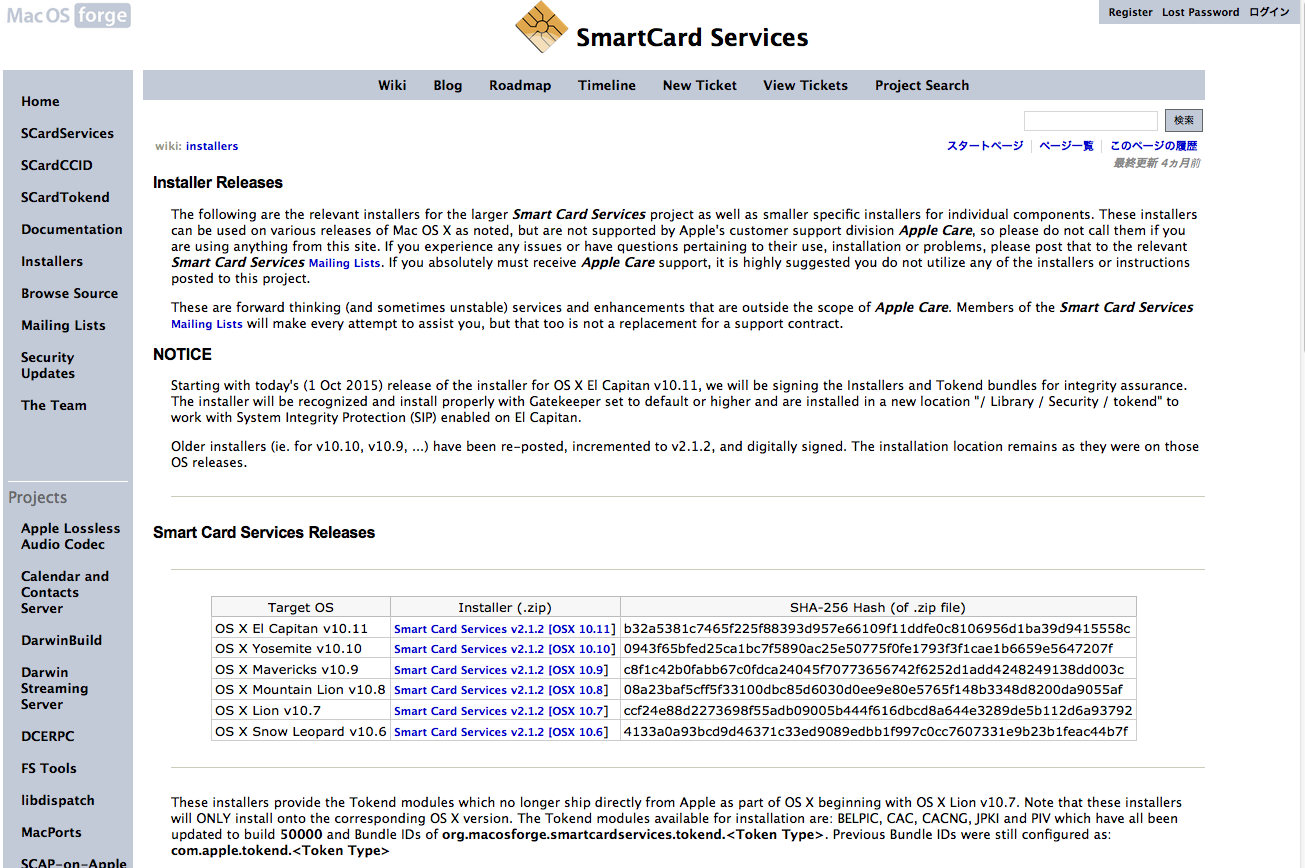Click first Mailing Lists link in intro paragraph
1305x868 pixels.
tap(344, 263)
